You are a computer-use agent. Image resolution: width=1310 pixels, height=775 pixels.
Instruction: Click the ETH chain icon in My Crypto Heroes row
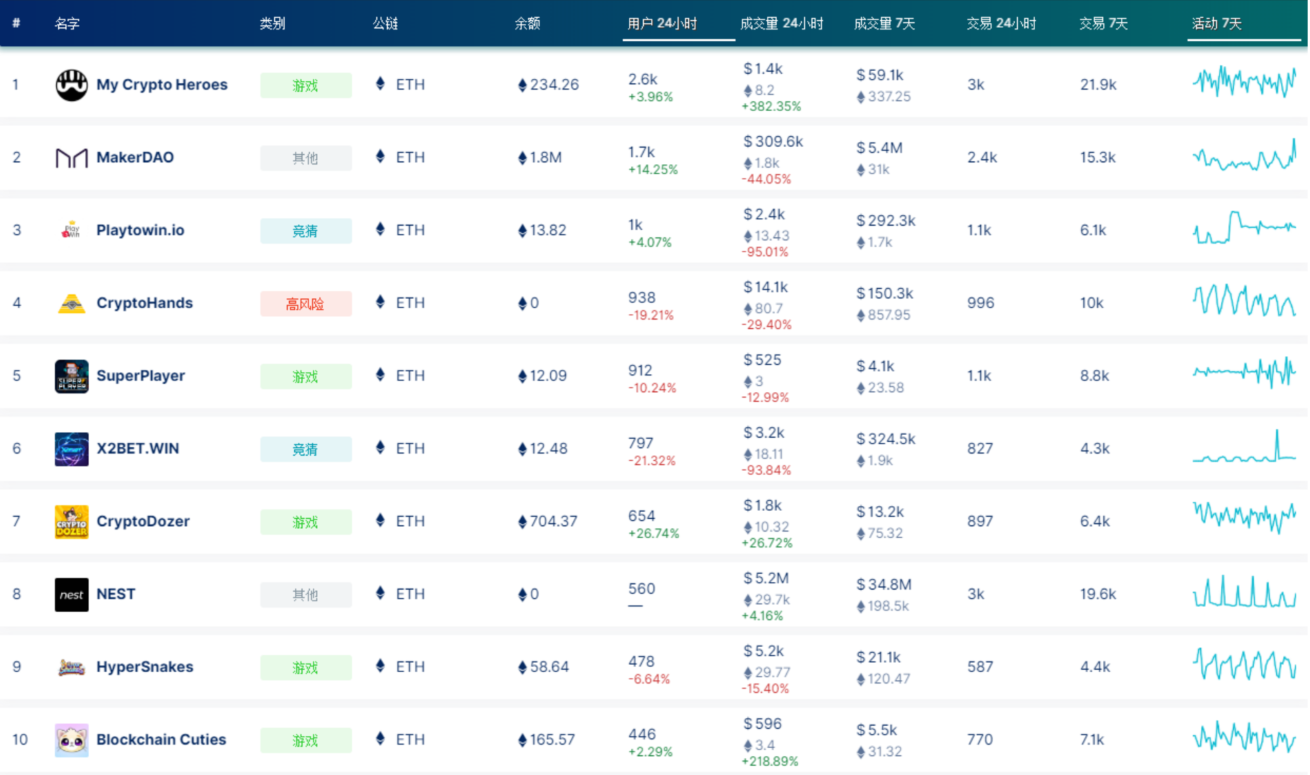pyautogui.click(x=380, y=84)
